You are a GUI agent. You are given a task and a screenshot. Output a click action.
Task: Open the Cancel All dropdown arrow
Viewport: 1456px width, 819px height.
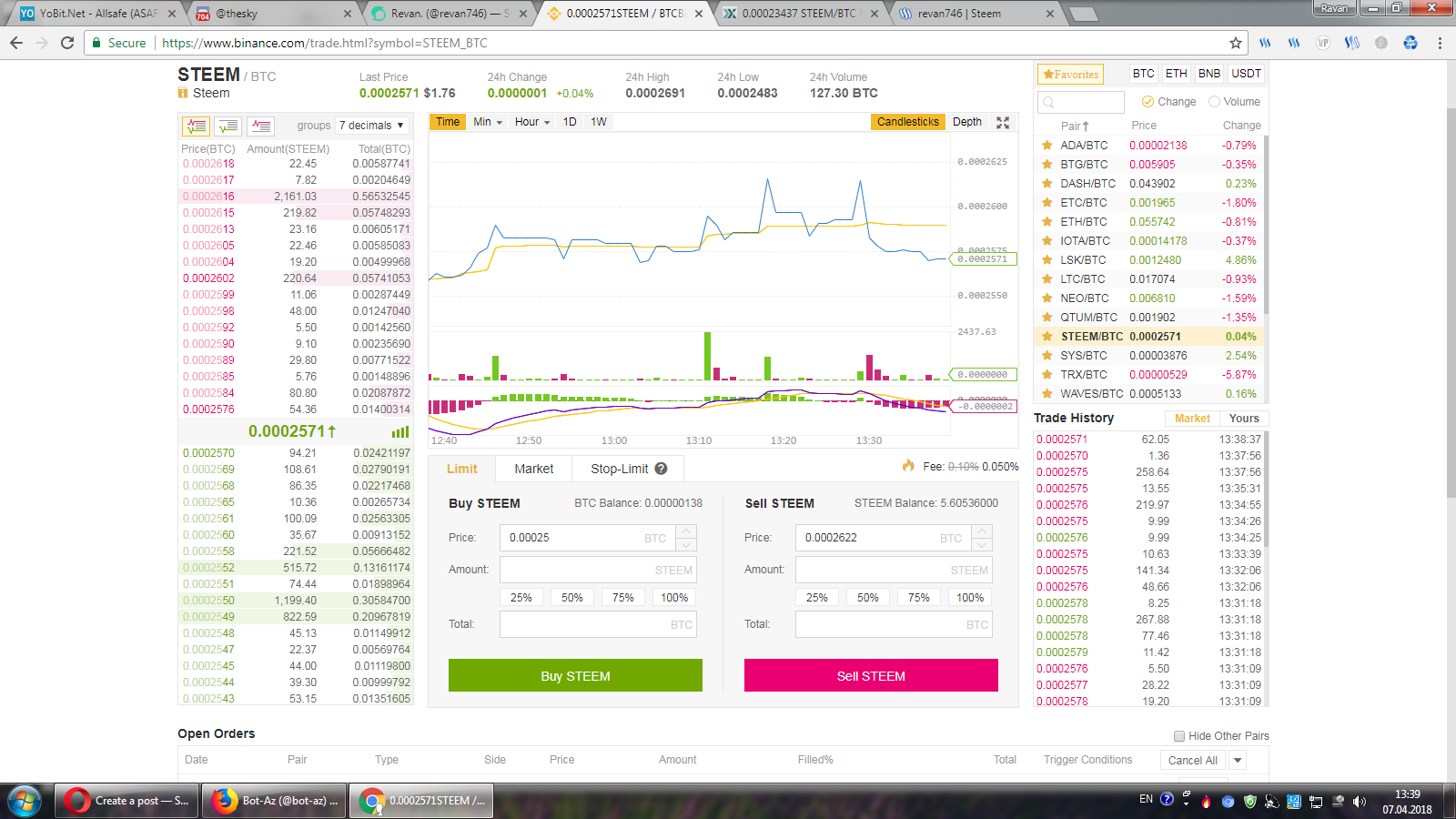click(x=1237, y=761)
